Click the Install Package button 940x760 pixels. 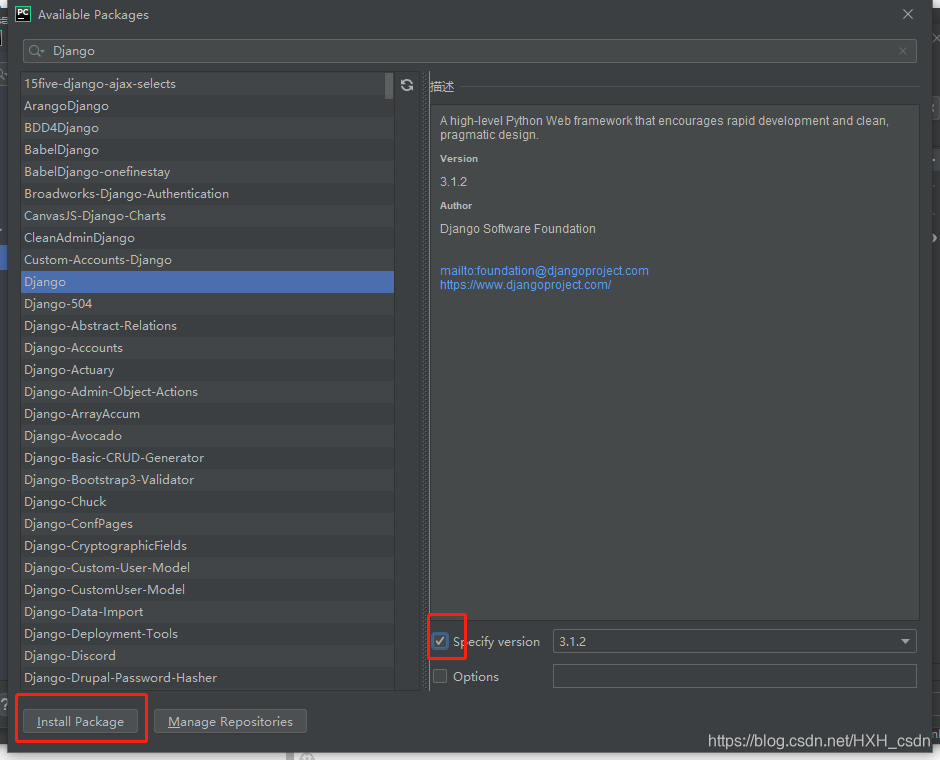[80, 721]
